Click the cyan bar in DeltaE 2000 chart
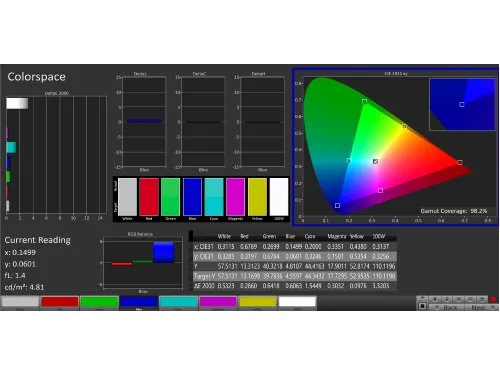The width and height of the screenshot is (500, 375). tap(11, 147)
